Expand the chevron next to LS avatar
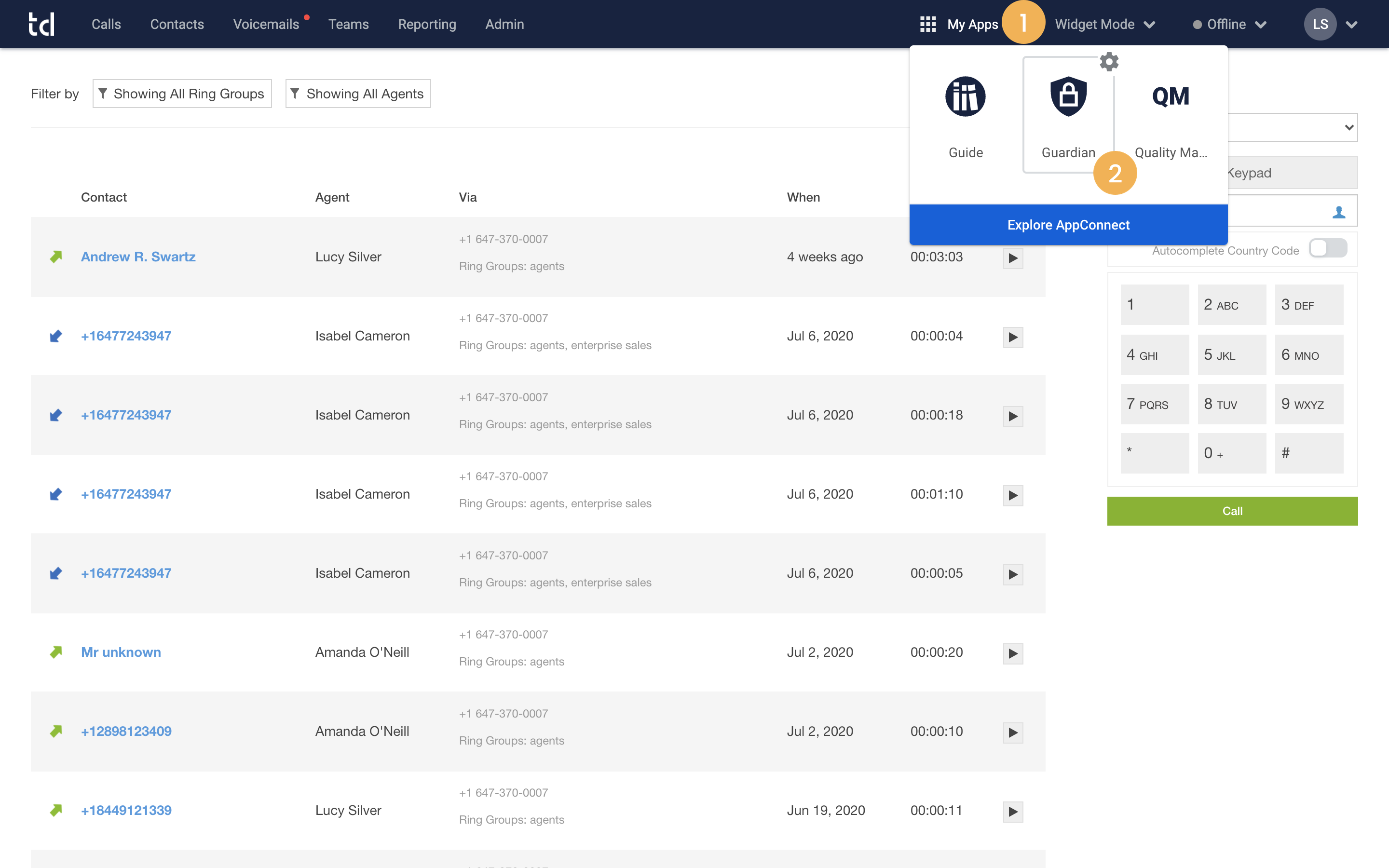The height and width of the screenshot is (868, 1389). [x=1352, y=25]
